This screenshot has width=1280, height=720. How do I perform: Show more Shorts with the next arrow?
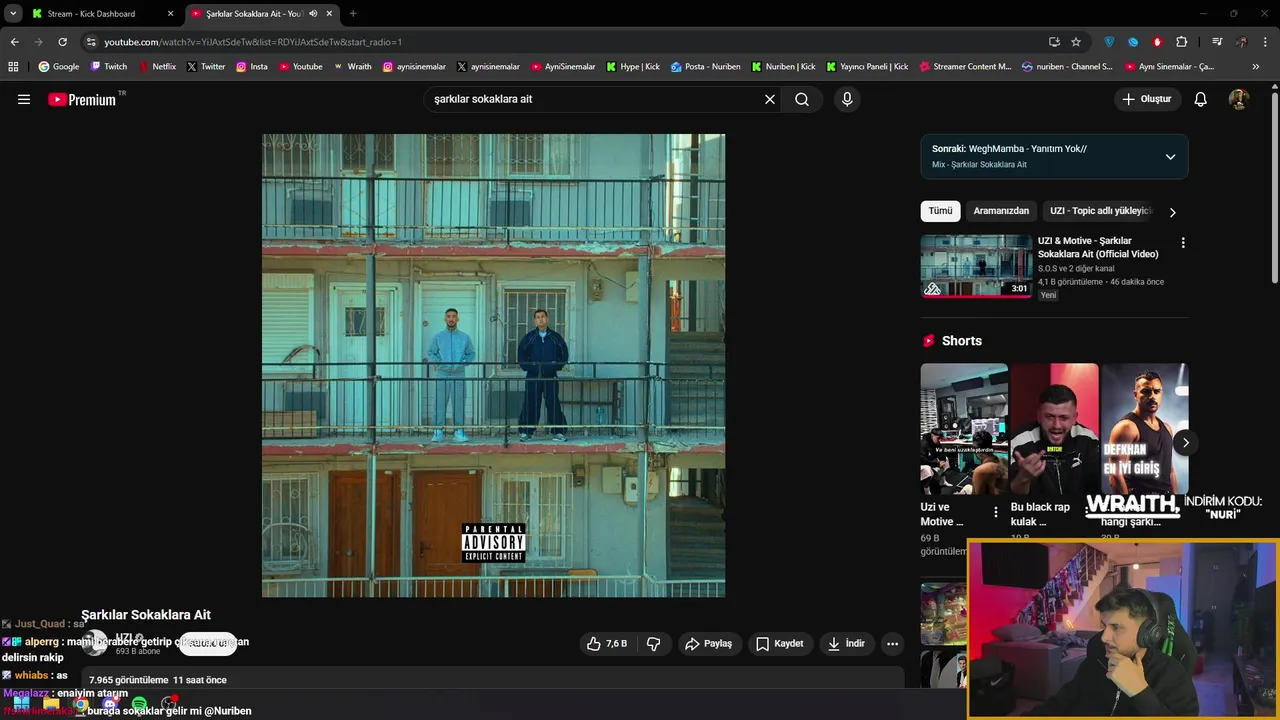click(x=1185, y=443)
